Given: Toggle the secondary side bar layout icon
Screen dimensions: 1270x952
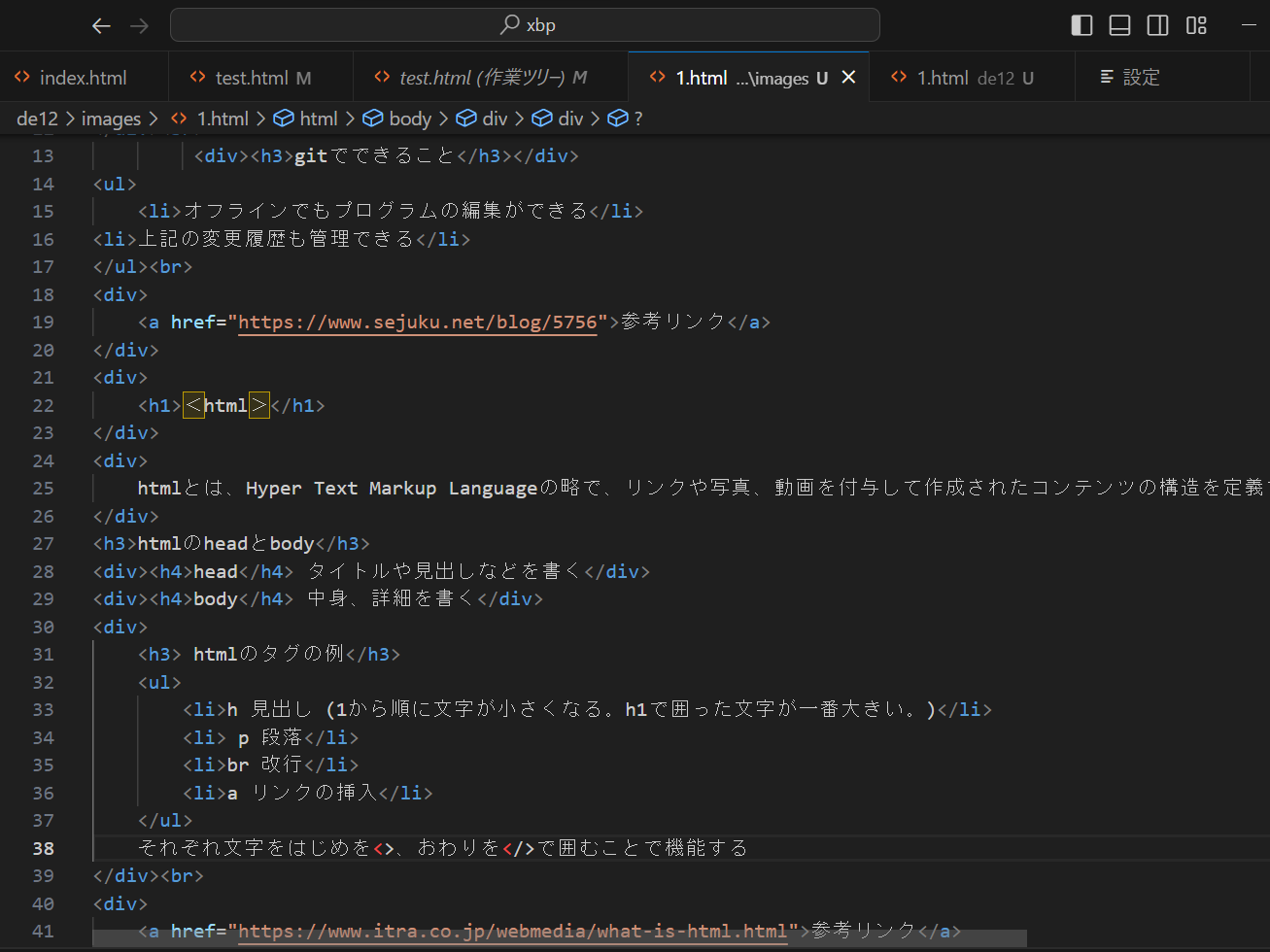Looking at the screenshot, I should [1157, 25].
